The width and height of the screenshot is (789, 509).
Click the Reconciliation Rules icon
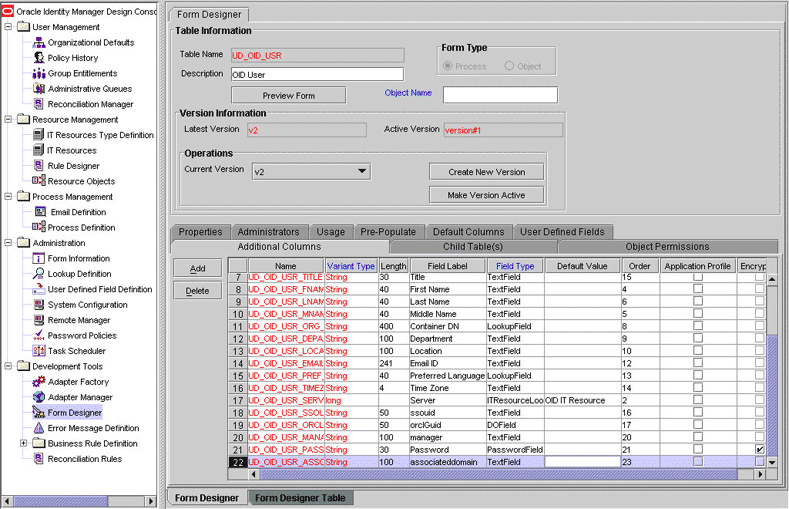coord(39,459)
